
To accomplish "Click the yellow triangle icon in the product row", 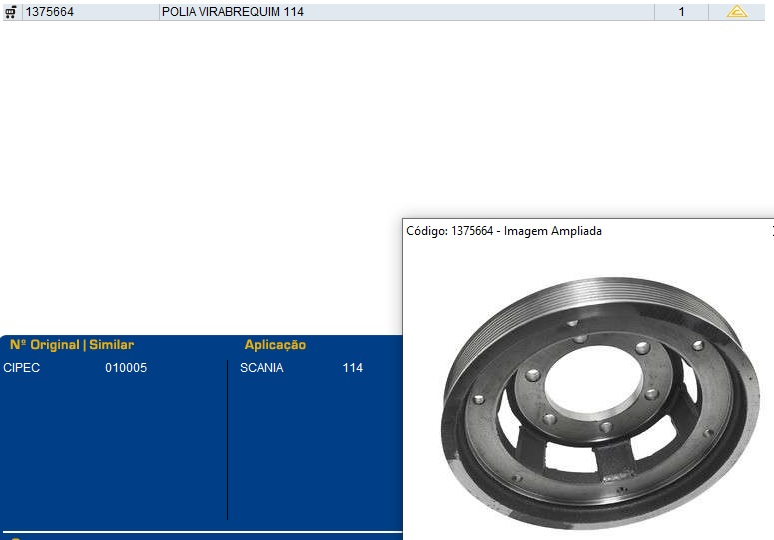I will coord(736,12).
